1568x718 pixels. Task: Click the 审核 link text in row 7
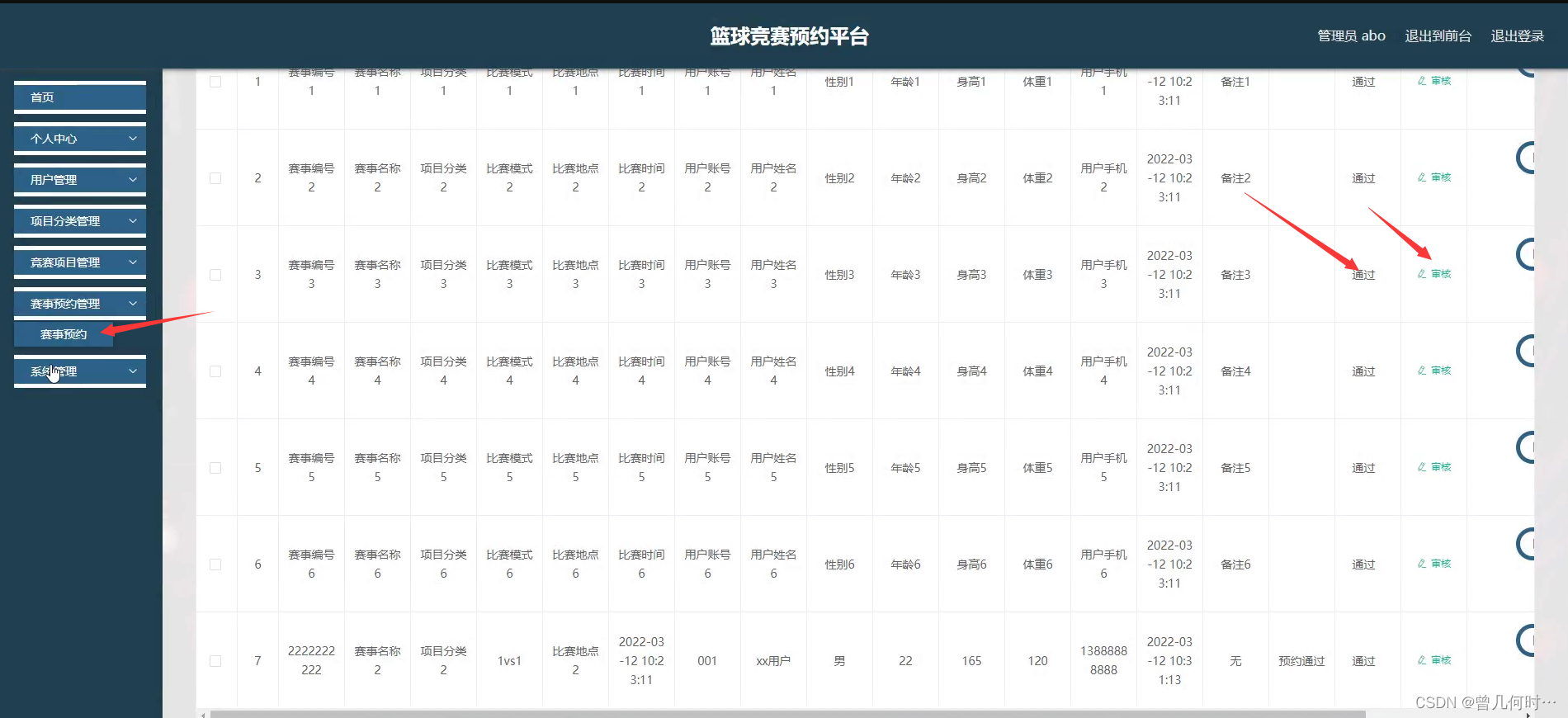pyautogui.click(x=1441, y=660)
